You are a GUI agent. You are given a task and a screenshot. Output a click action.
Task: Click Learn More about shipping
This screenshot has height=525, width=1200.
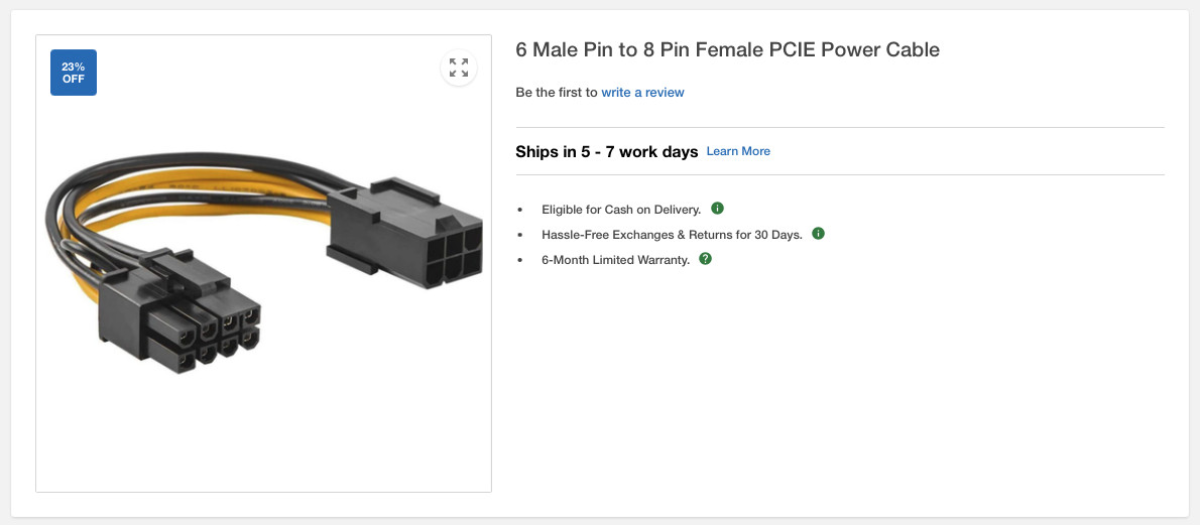tap(738, 151)
